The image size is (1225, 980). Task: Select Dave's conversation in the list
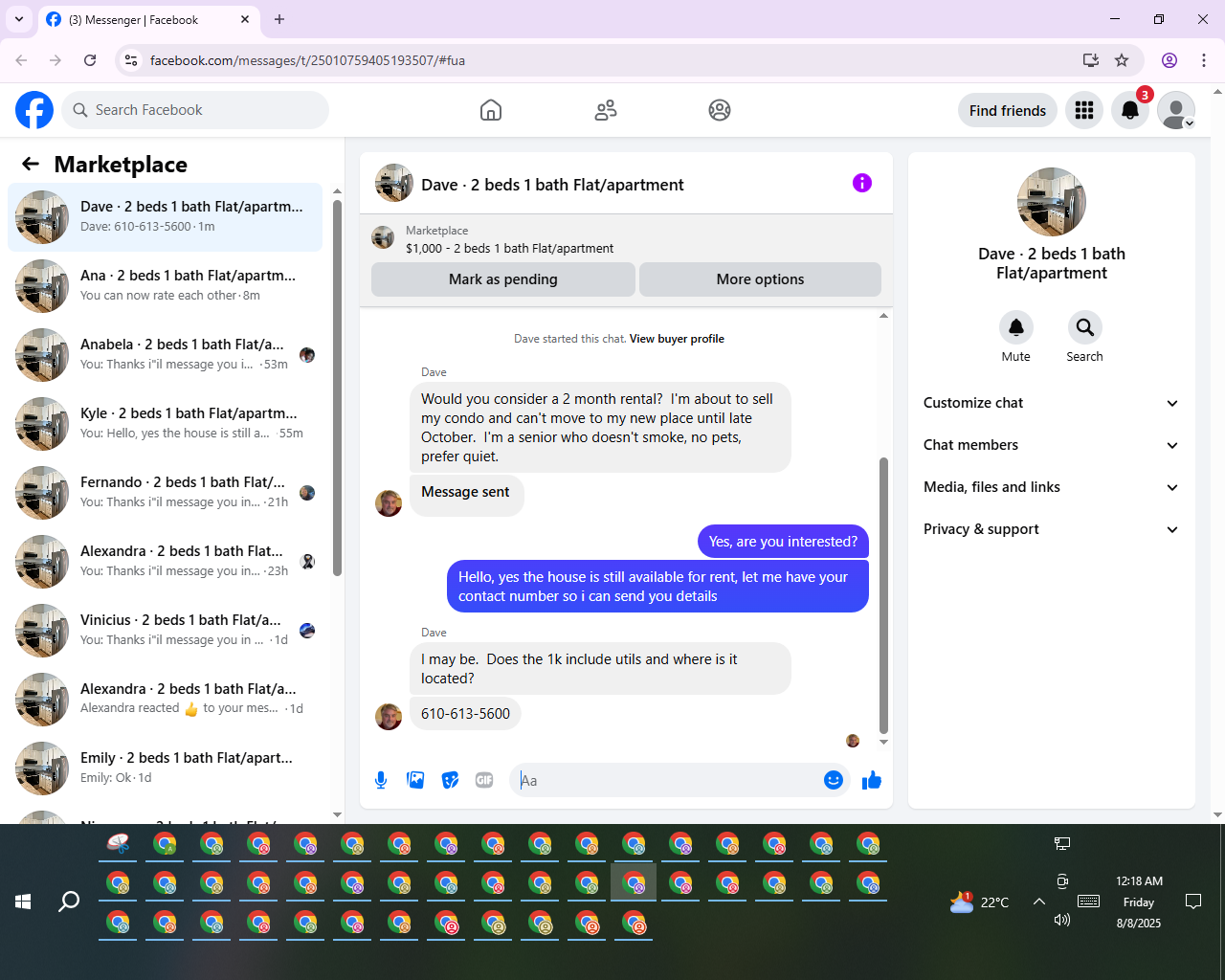point(165,217)
